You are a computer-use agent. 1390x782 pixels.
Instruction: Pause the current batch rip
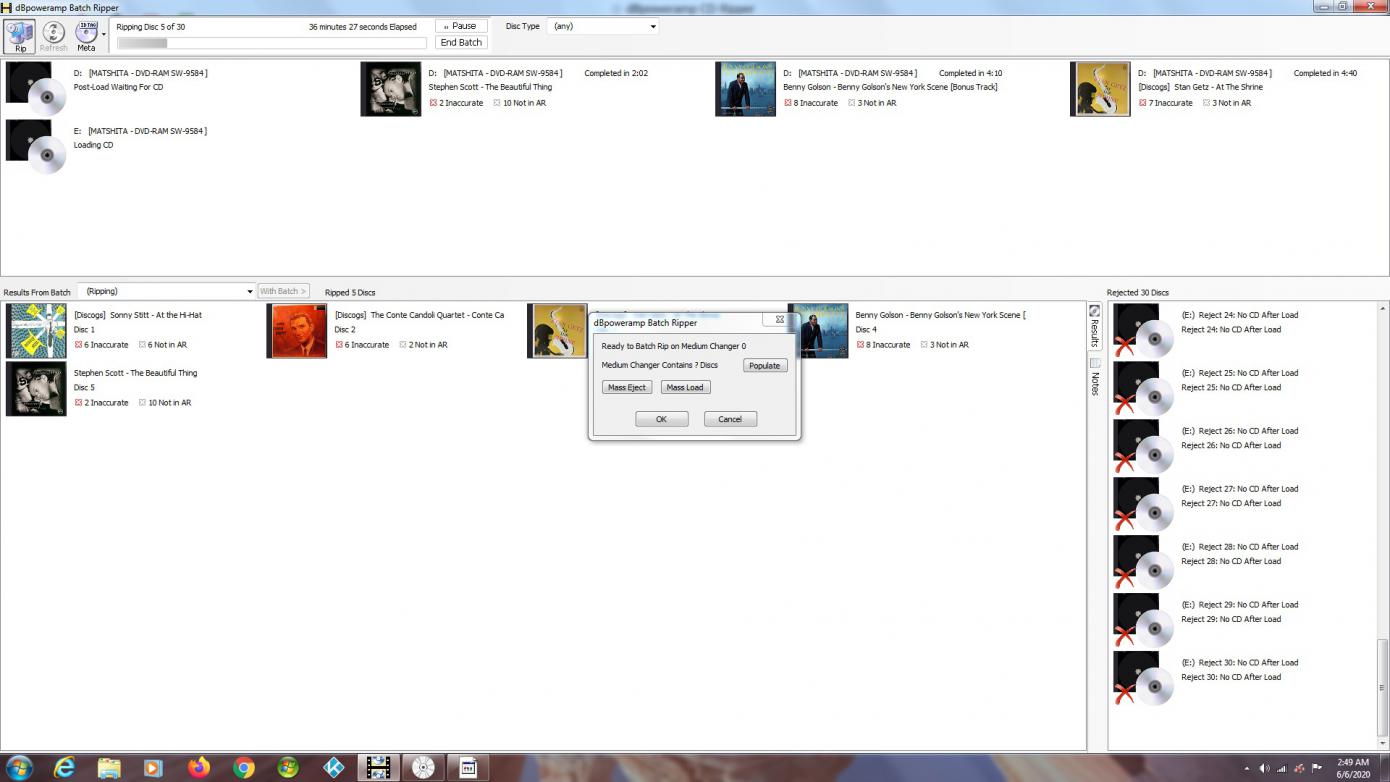461,26
